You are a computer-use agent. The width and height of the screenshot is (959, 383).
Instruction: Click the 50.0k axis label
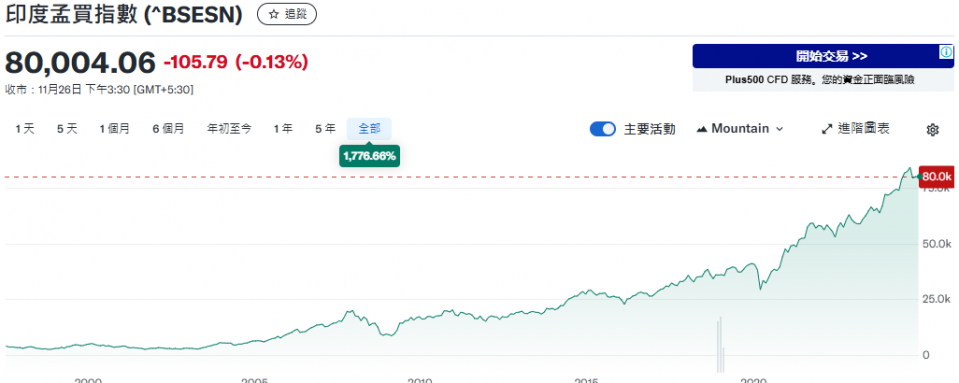click(936, 244)
